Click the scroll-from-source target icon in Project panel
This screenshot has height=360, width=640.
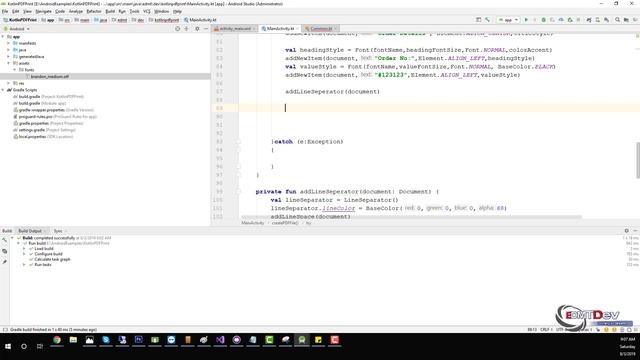click(177, 29)
